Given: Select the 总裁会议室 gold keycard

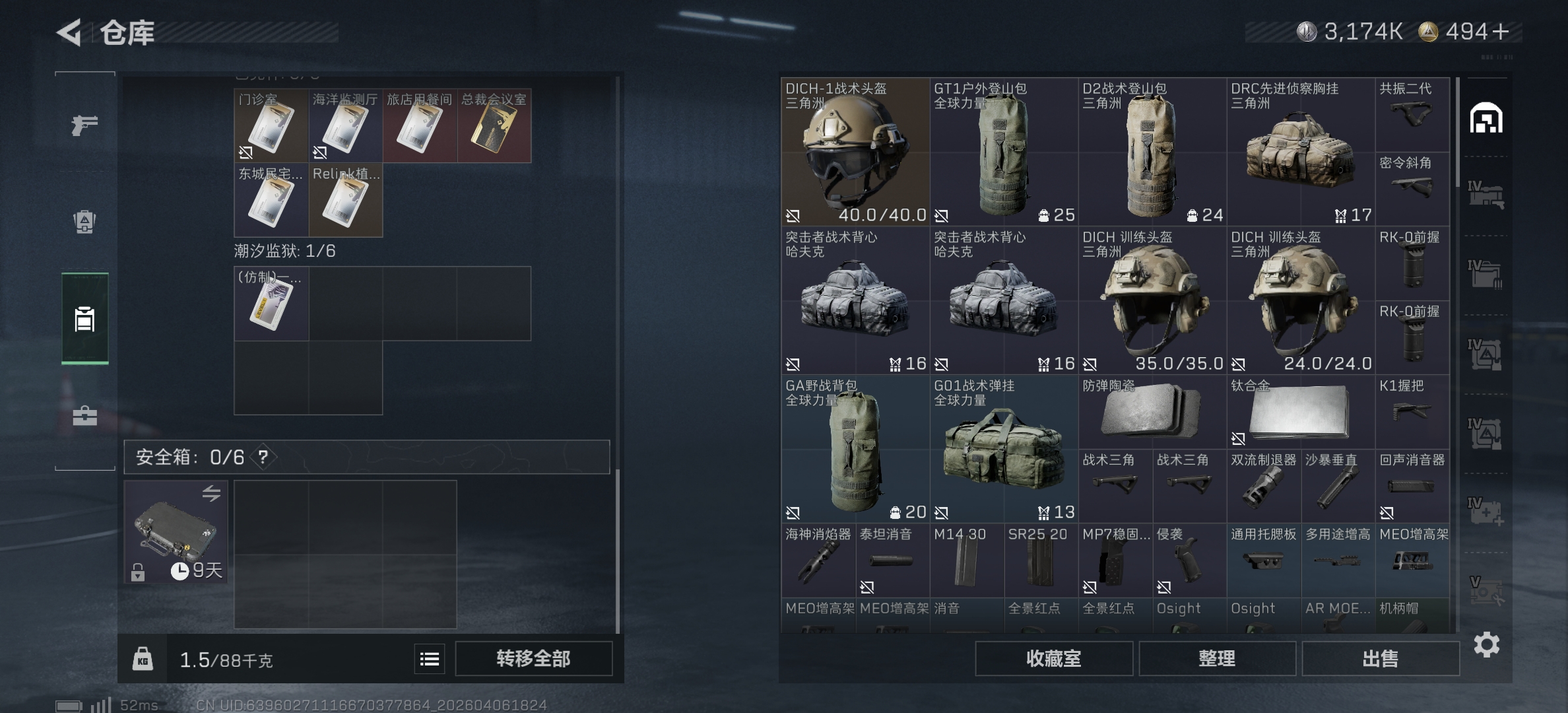Looking at the screenshot, I should click(x=494, y=125).
